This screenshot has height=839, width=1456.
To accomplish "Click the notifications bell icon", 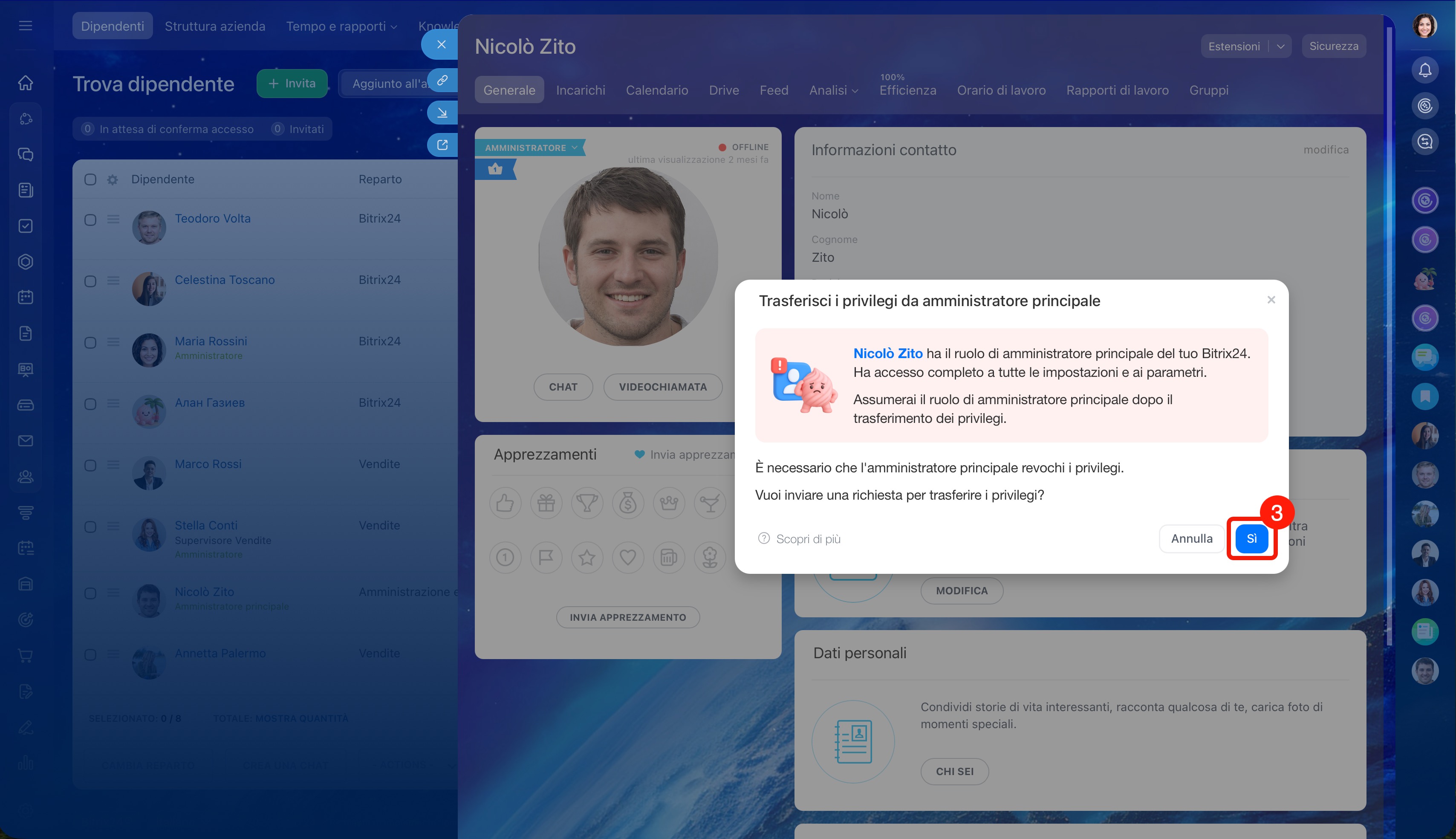I will (1424, 70).
